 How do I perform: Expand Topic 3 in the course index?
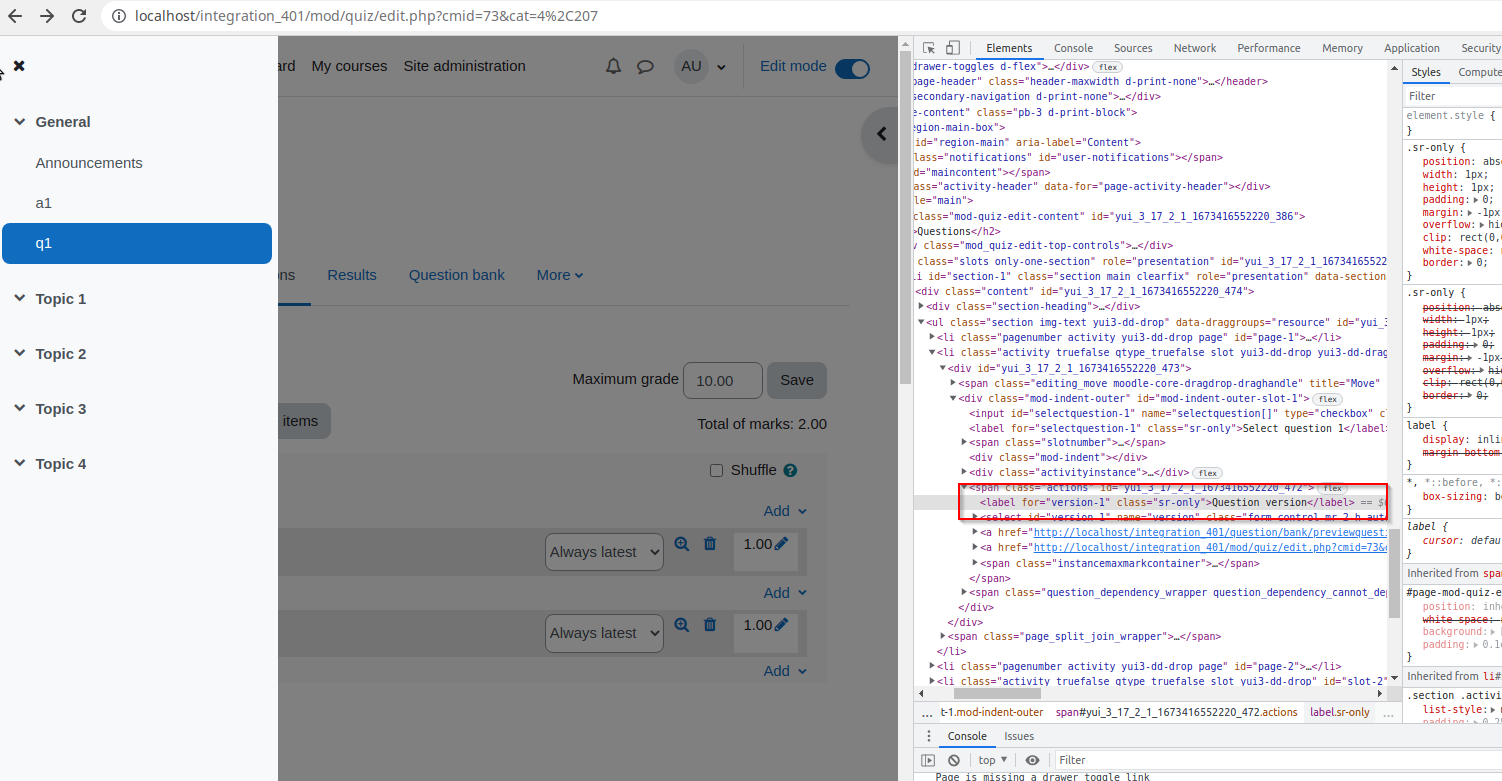(19, 409)
